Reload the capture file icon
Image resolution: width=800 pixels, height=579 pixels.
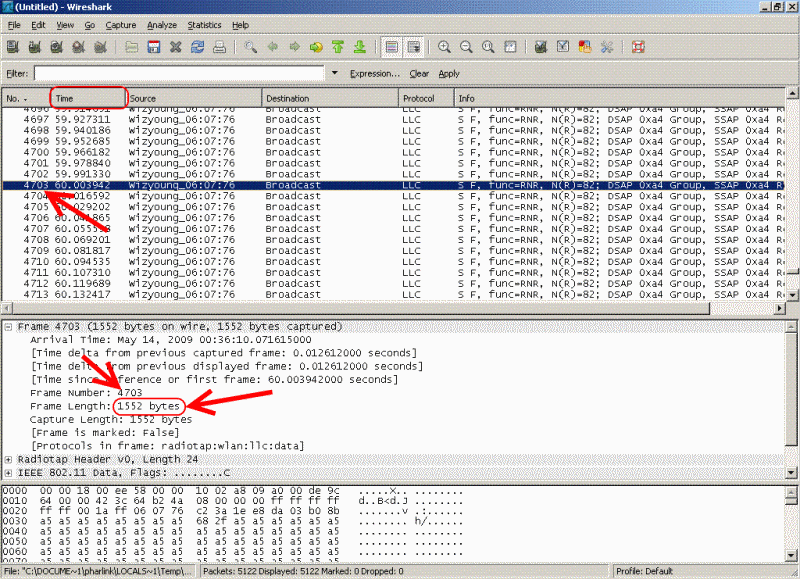coord(197,47)
